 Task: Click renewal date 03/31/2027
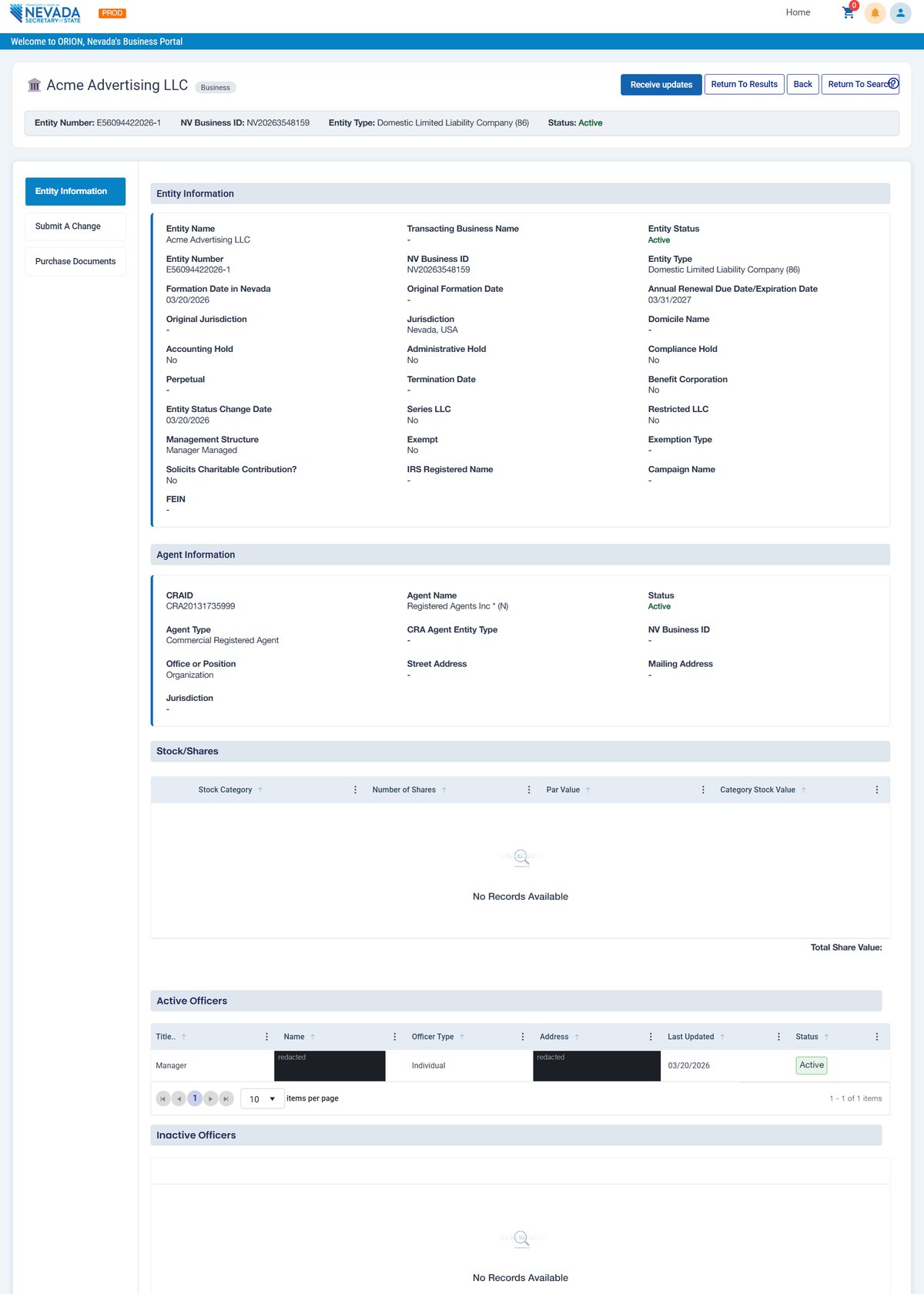670,300
